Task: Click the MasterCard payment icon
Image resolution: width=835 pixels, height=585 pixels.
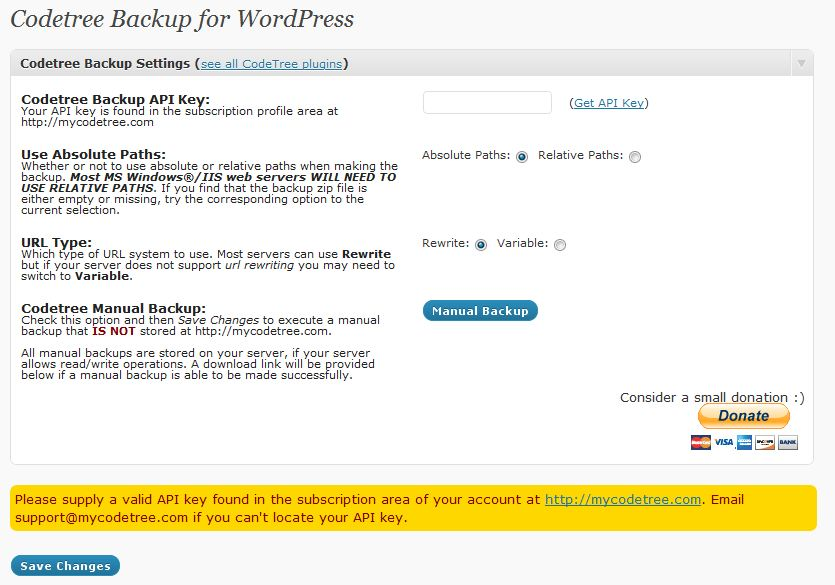Action: click(x=701, y=442)
